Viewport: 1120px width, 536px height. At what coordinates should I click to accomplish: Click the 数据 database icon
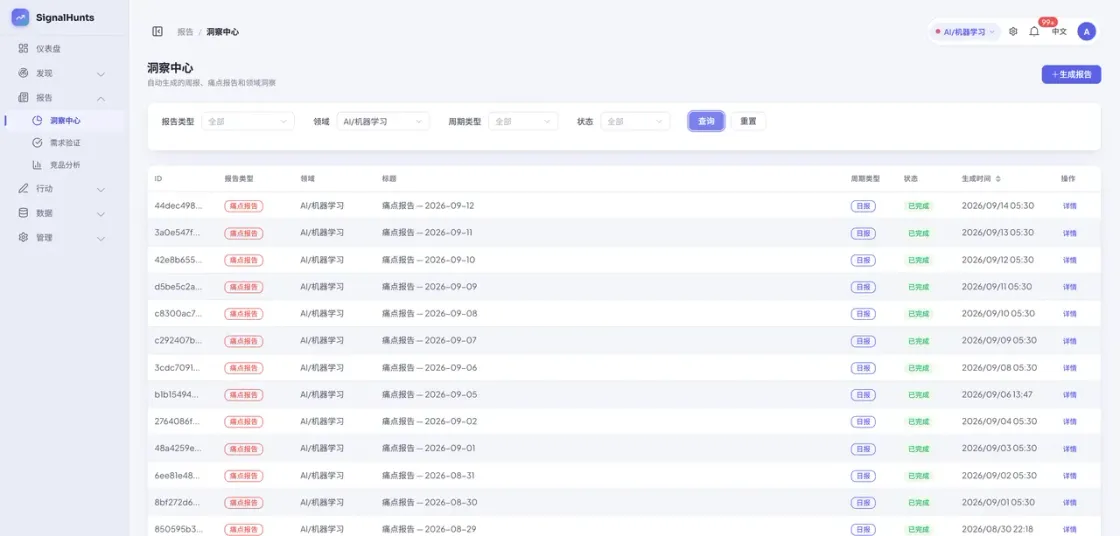[24, 213]
